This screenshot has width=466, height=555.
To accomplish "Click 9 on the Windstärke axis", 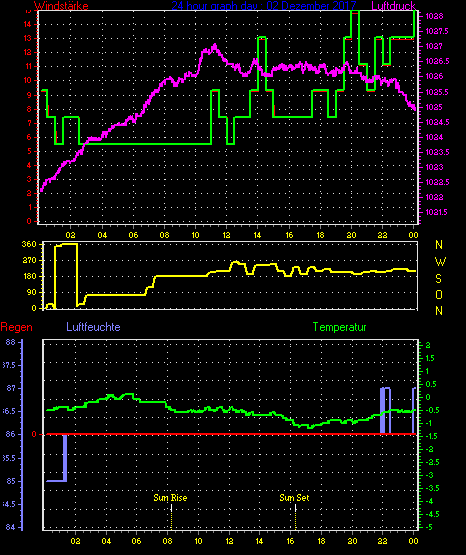I will (29, 95).
